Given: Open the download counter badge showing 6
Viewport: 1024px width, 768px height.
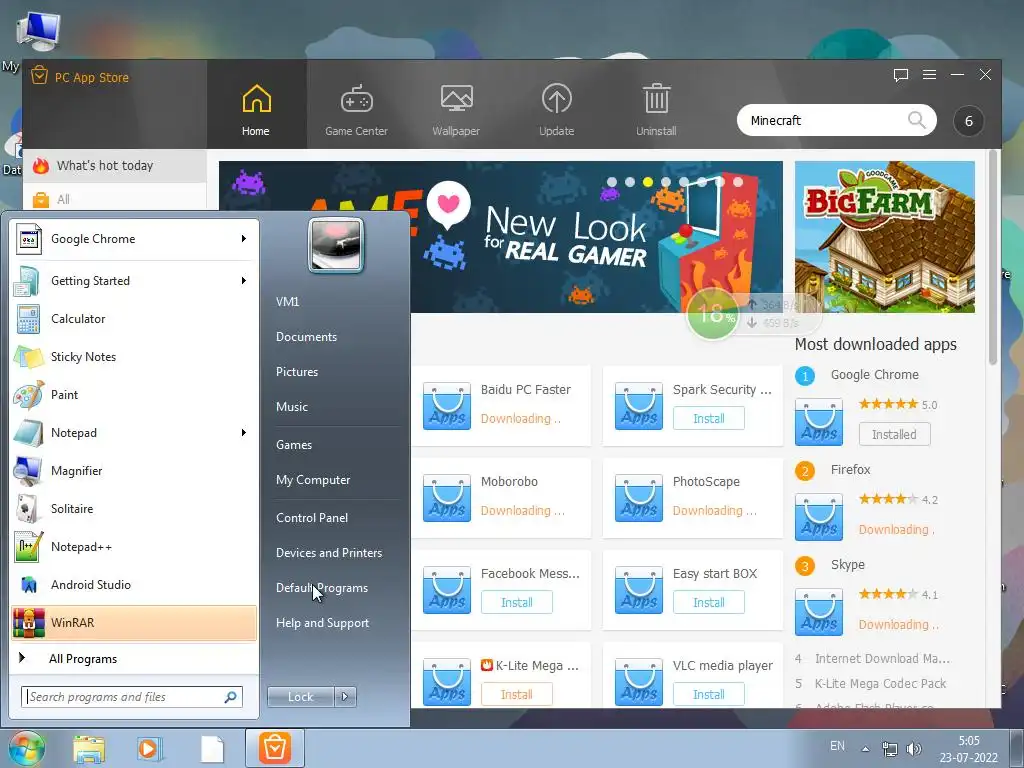Looking at the screenshot, I should point(968,121).
